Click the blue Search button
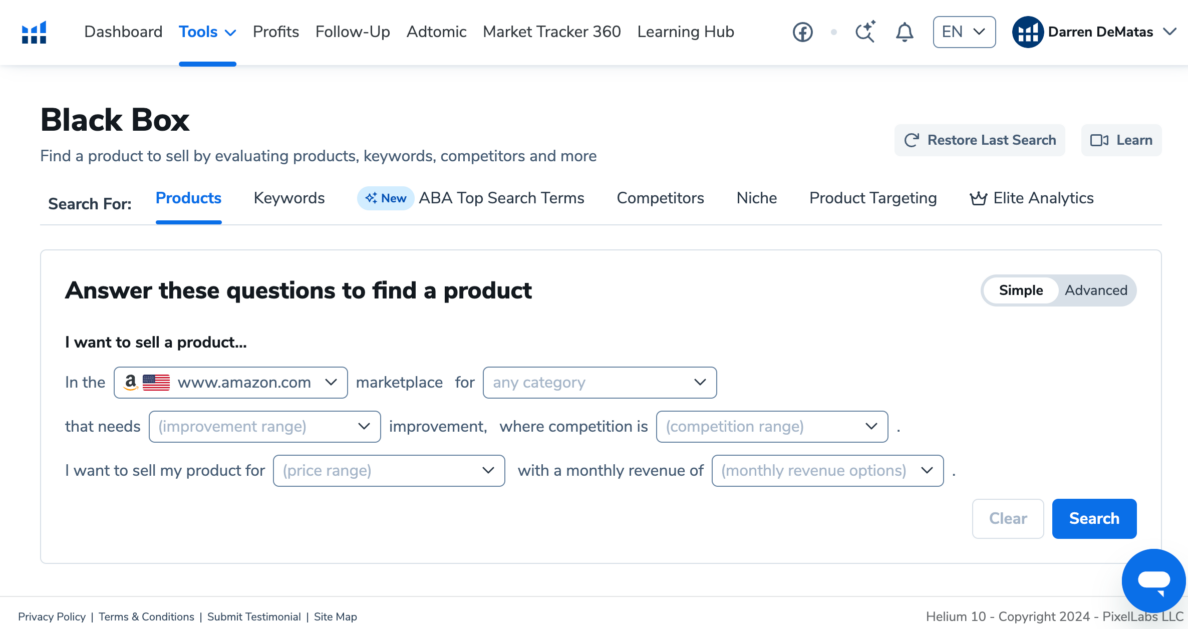 click(1094, 518)
